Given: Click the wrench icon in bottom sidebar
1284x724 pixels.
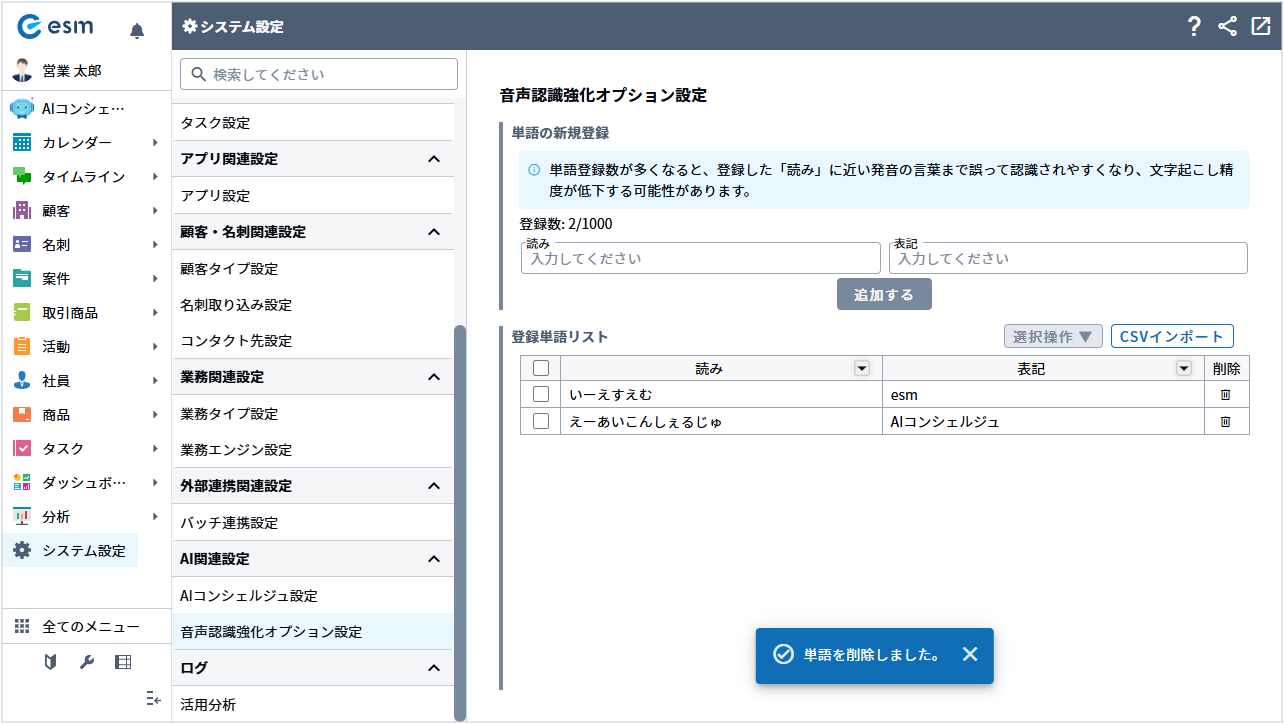Looking at the screenshot, I should coord(86,662).
